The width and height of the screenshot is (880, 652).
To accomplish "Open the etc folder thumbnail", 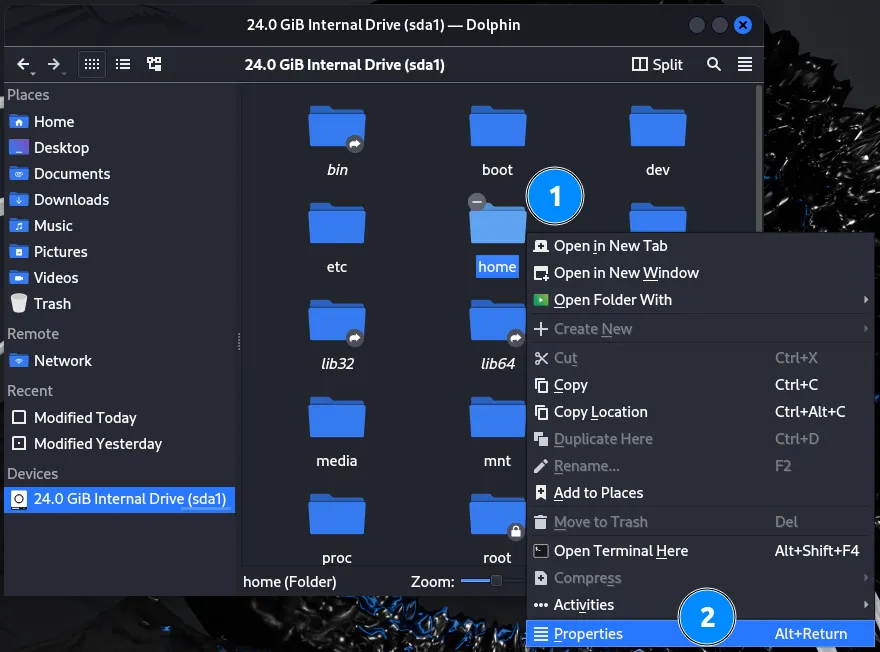I will tap(337, 224).
